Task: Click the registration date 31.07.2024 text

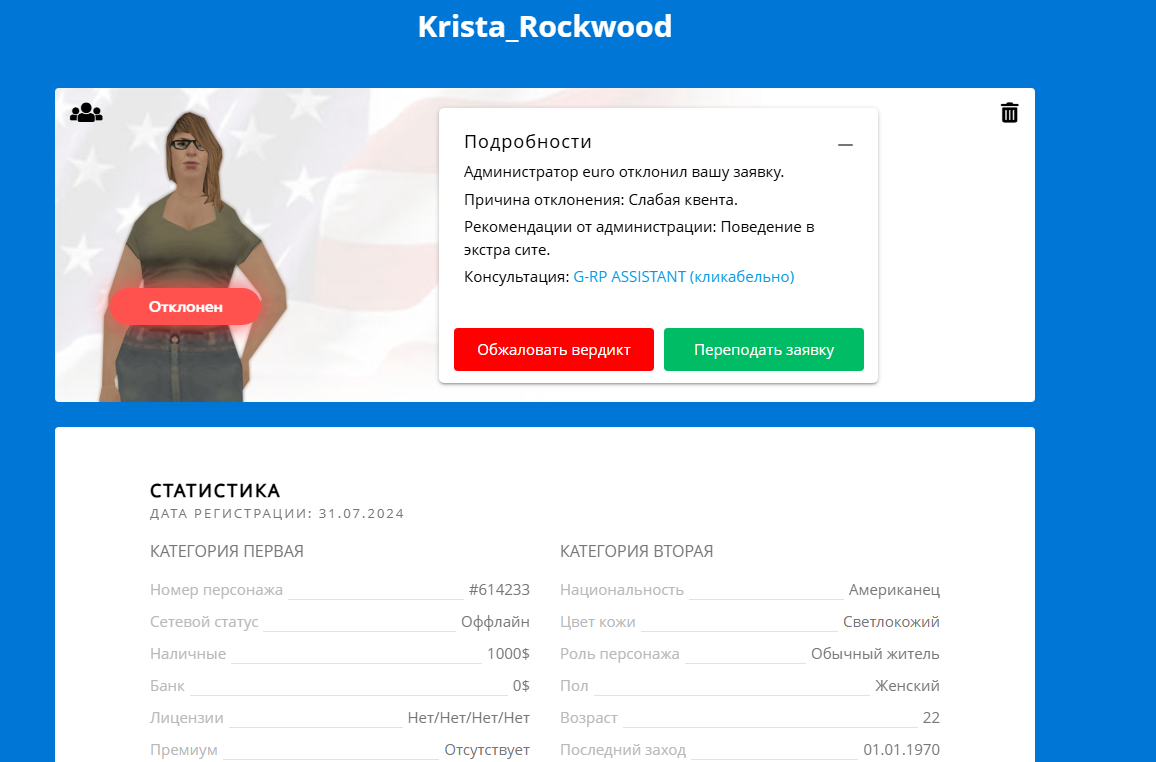Action: [361, 514]
